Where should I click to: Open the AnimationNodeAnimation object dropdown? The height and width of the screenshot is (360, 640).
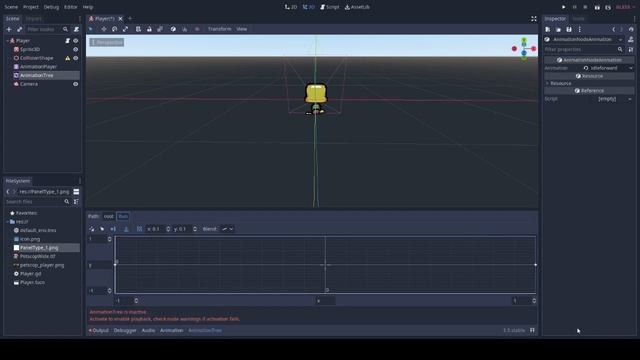[584, 40]
